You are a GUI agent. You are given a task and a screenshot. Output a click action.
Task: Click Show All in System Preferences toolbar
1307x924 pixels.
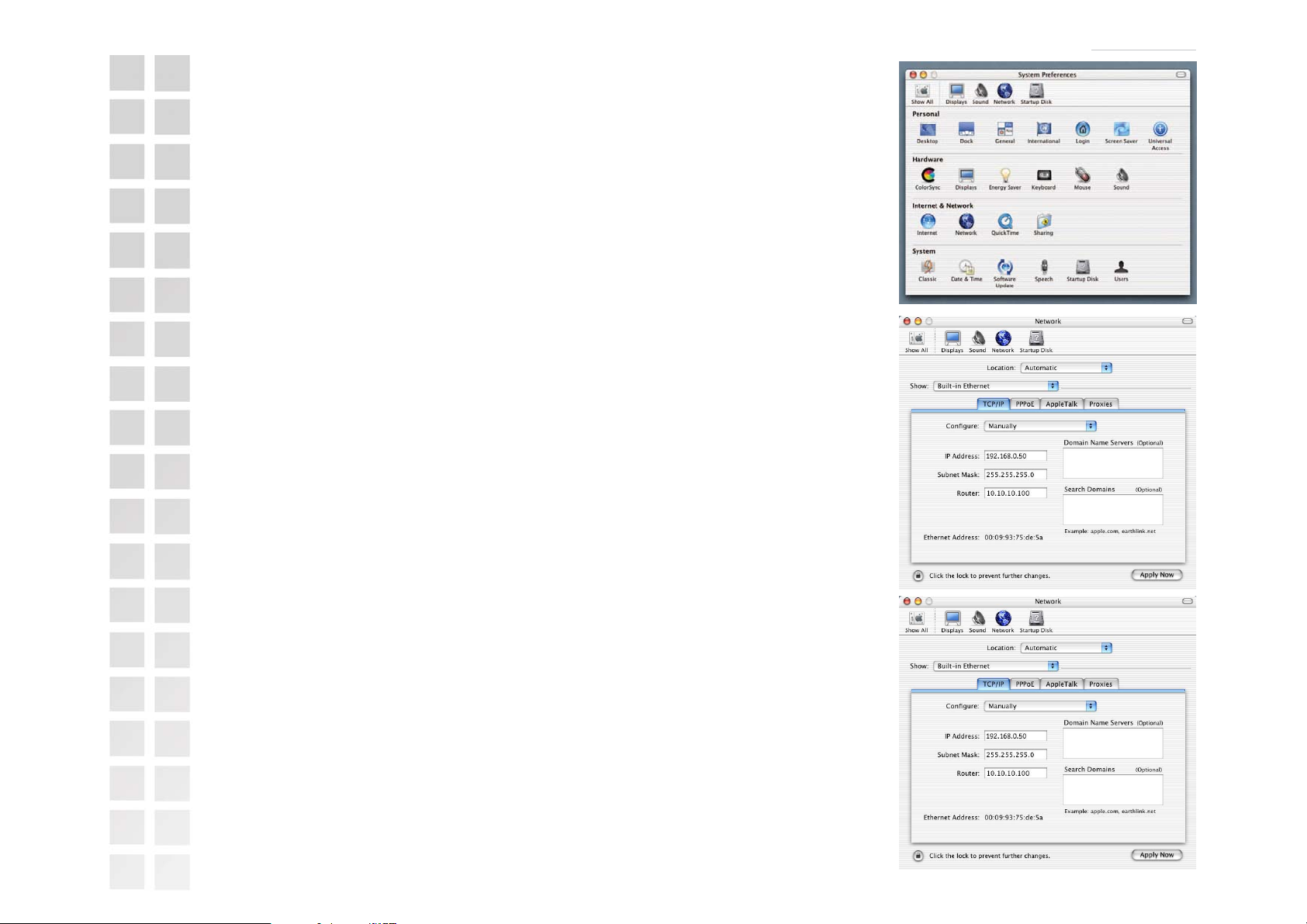pyautogui.click(x=922, y=95)
